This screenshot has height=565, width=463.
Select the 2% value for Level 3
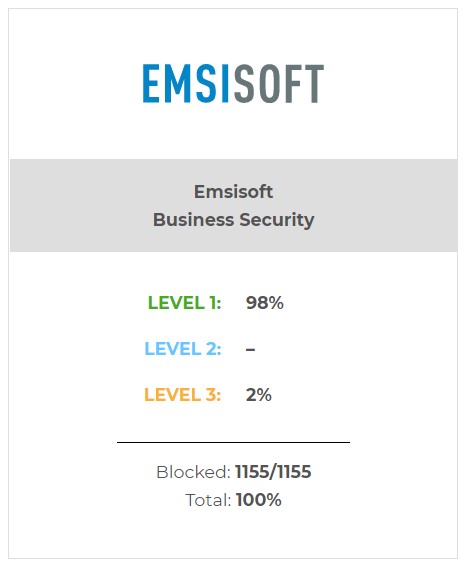pos(259,395)
